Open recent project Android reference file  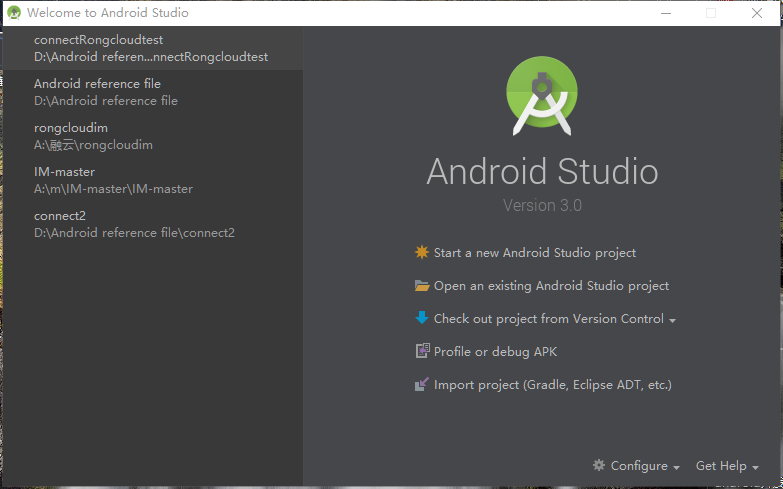pyautogui.click(x=153, y=92)
